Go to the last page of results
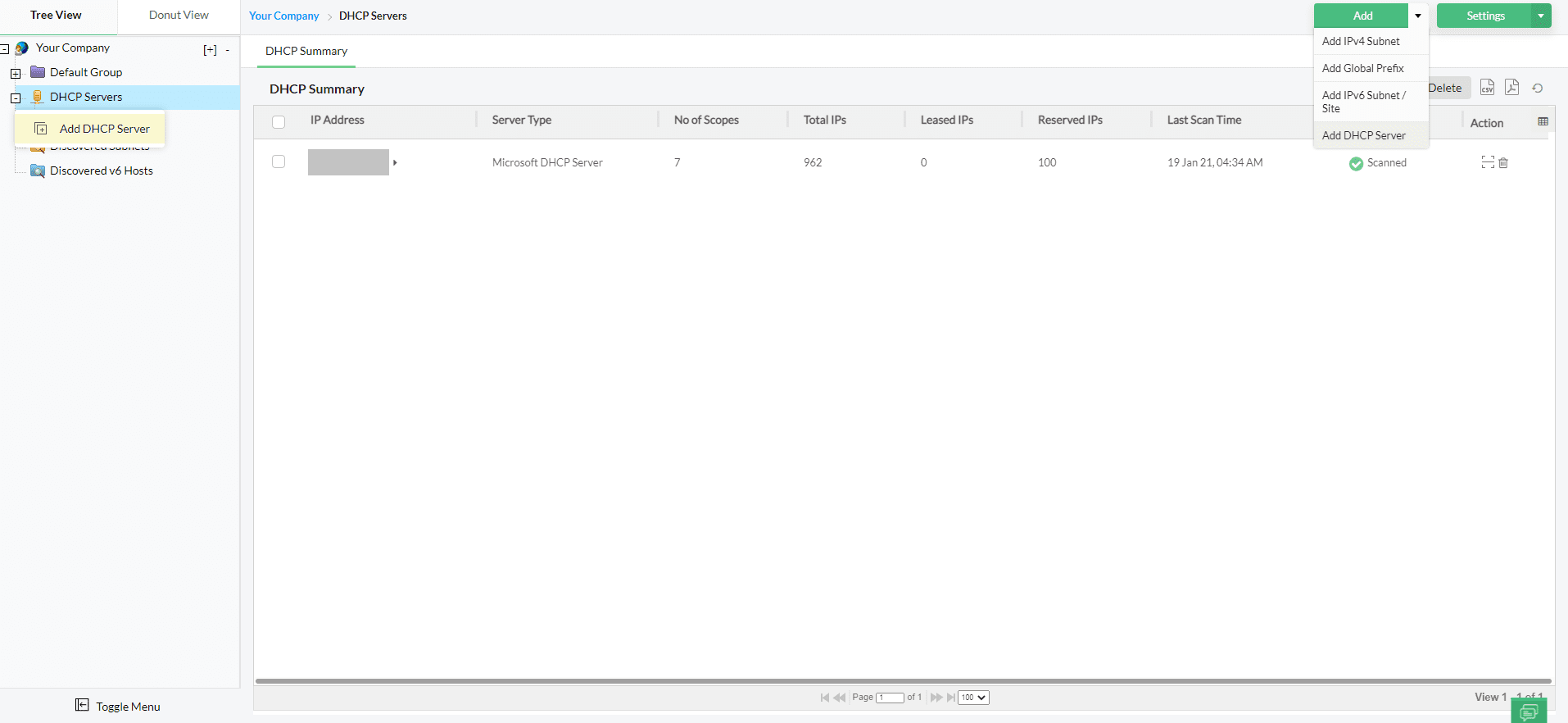This screenshot has width=1568, height=723. [x=951, y=698]
